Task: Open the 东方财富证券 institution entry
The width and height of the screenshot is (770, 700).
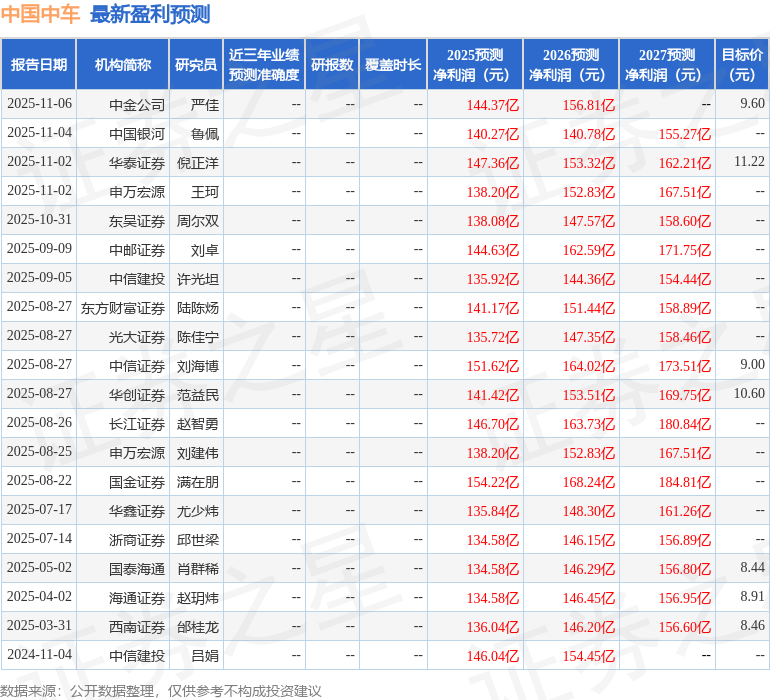Action: [123, 308]
